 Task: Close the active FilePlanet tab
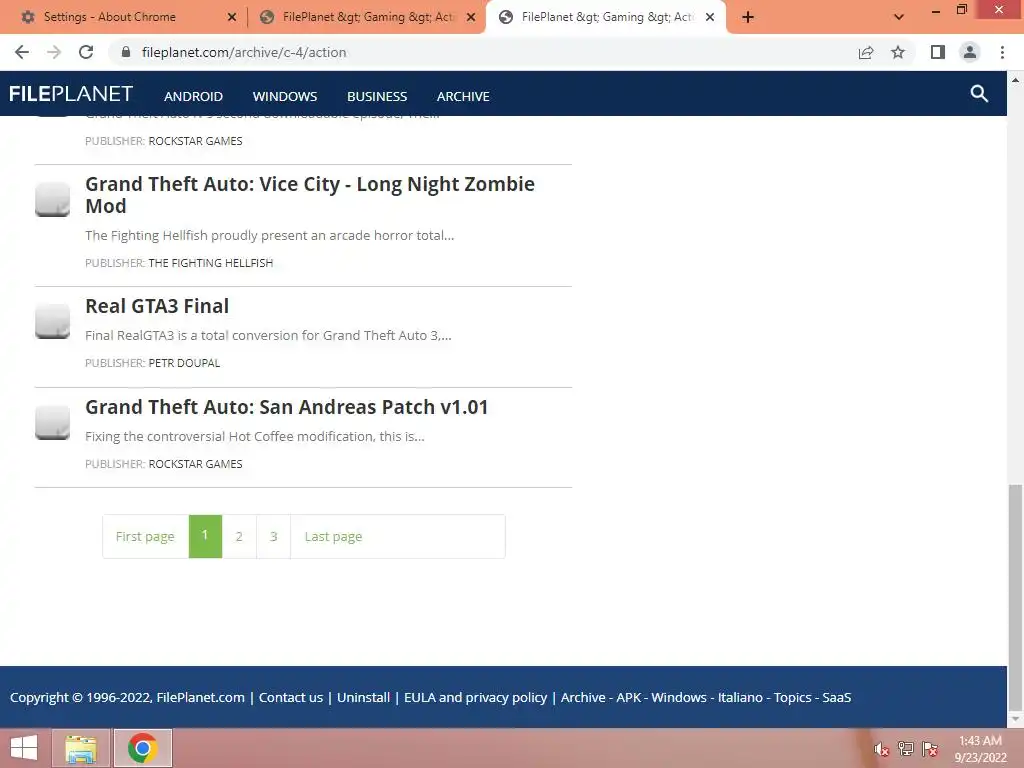[710, 17]
